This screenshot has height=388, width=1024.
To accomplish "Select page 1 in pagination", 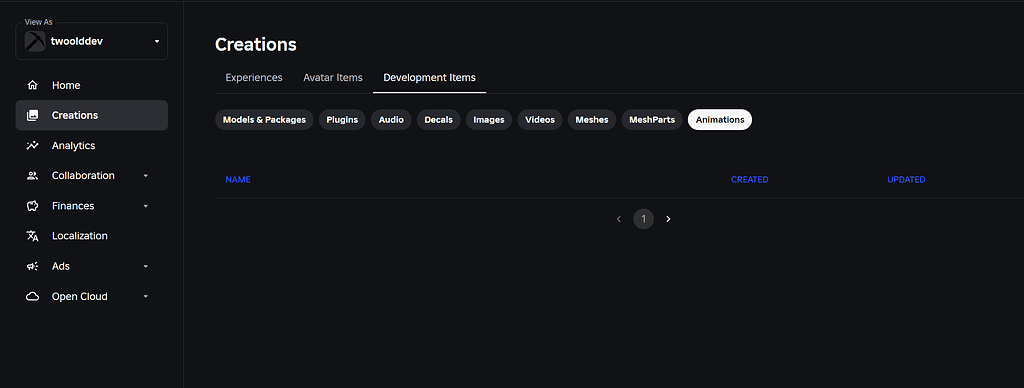I will click(x=643, y=219).
